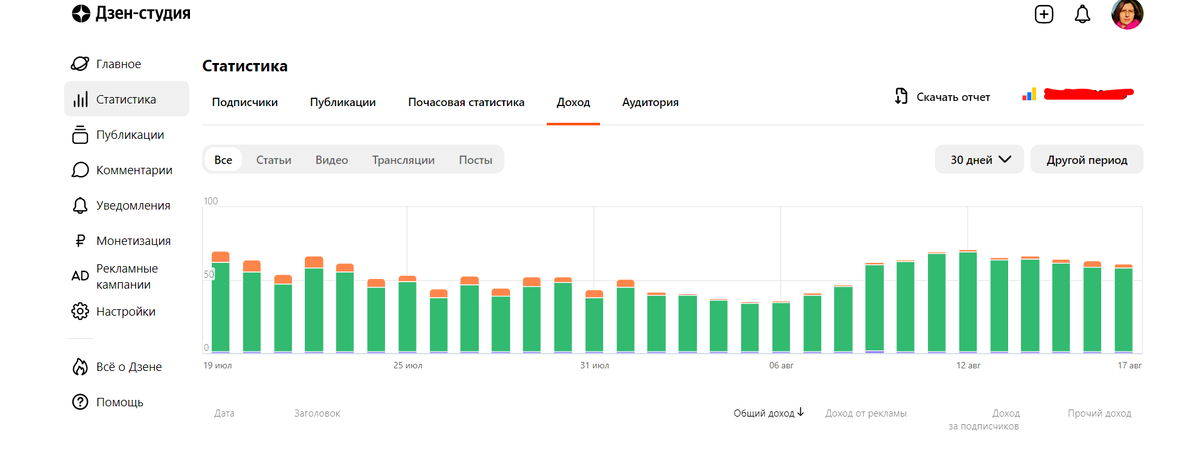The image size is (1200, 459).
Task: Click the Прочий доход column header
Action: pyautogui.click(x=1099, y=413)
